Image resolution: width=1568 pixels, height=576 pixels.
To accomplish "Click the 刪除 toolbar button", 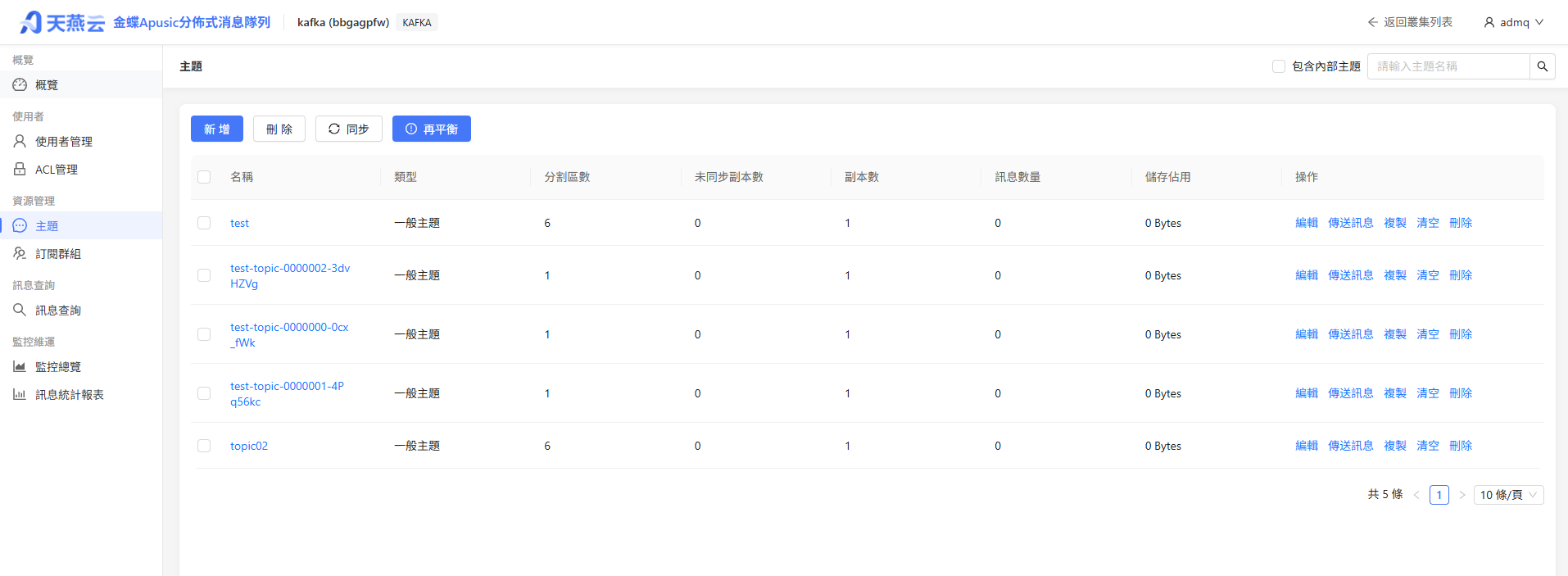I will 279,129.
